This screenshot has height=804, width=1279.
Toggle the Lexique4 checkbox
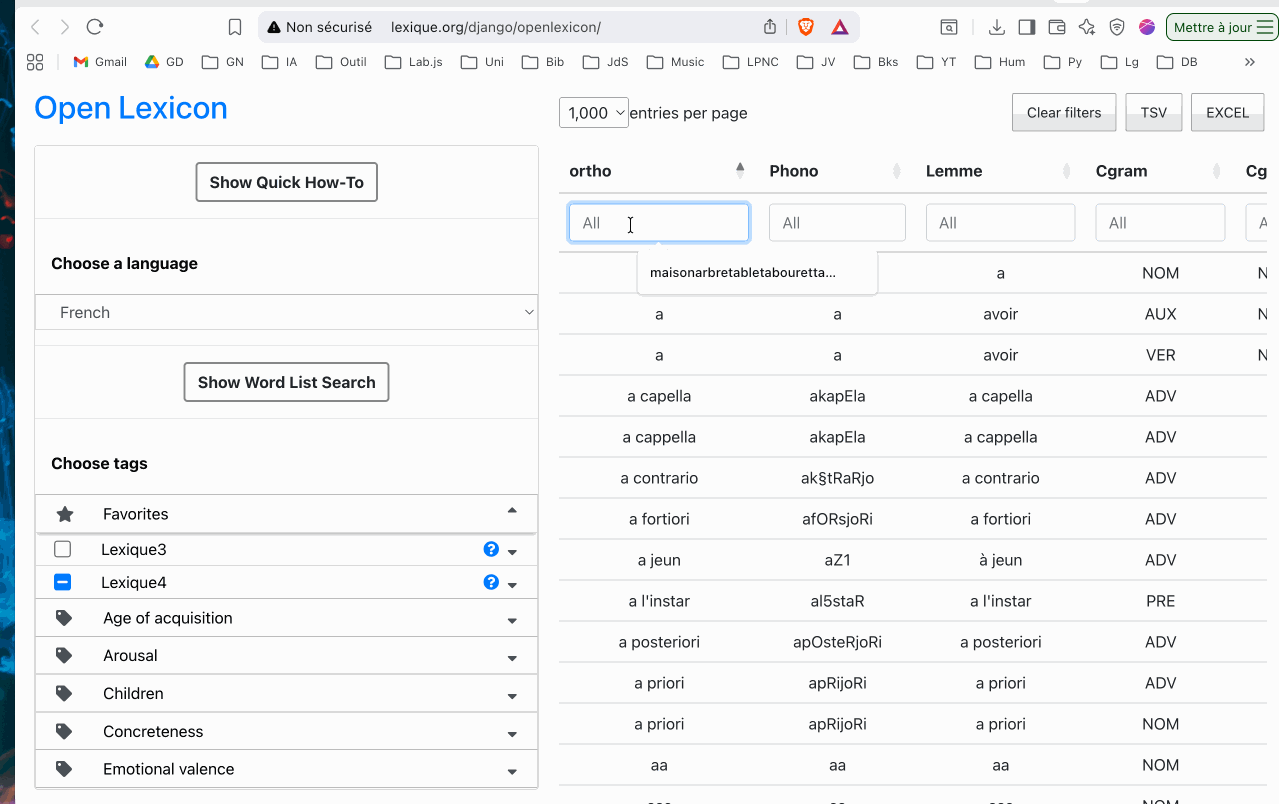click(63, 582)
